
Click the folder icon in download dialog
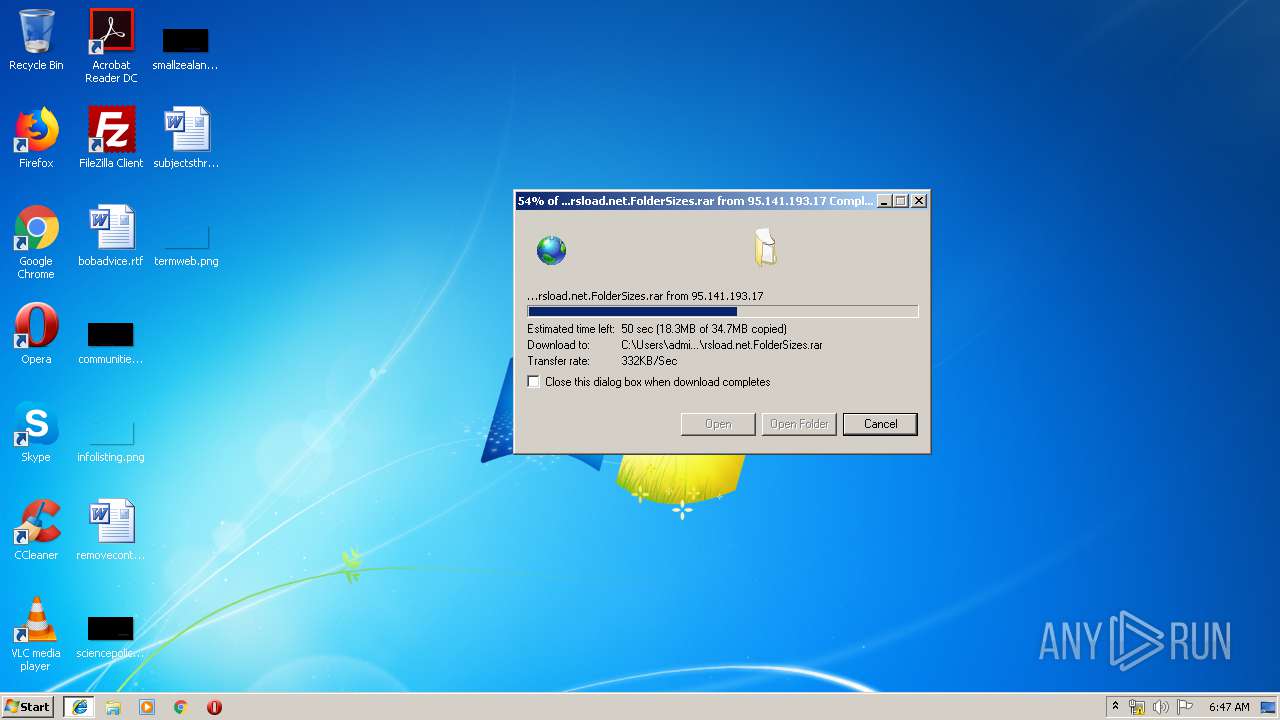point(765,247)
